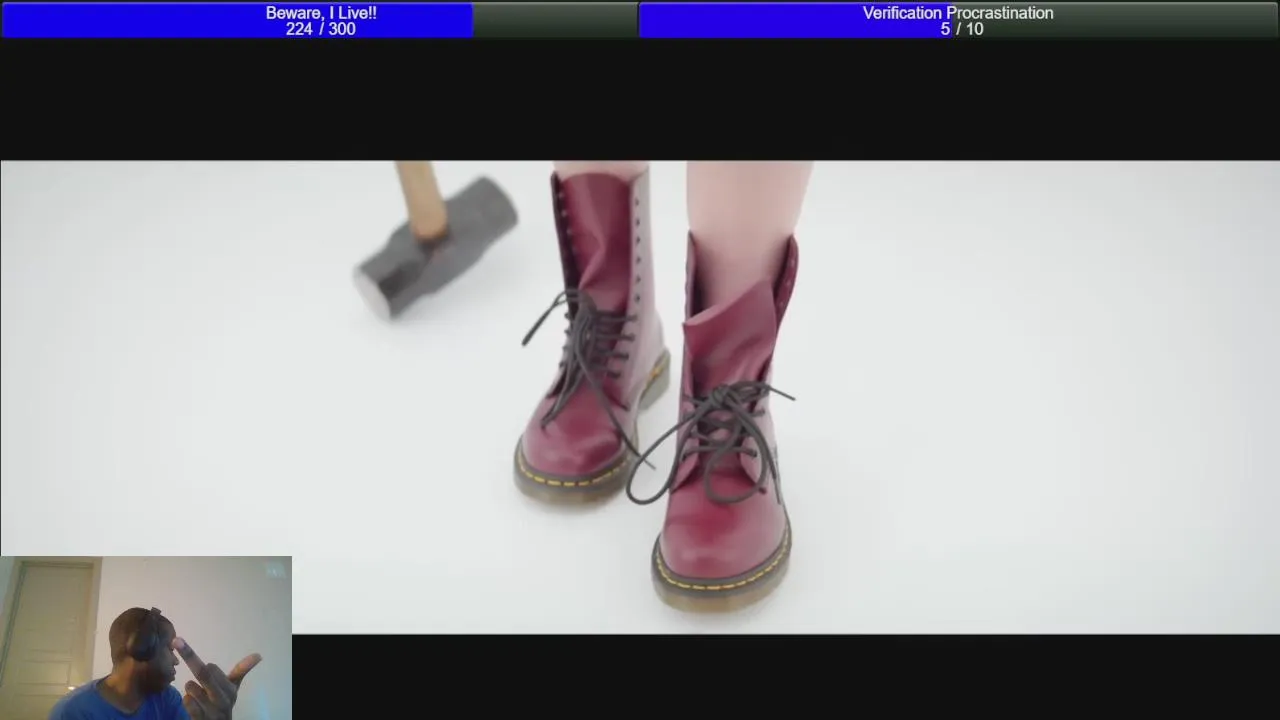Click the '5 / 10' counter text
The height and width of the screenshot is (720, 1280).
pos(961,29)
